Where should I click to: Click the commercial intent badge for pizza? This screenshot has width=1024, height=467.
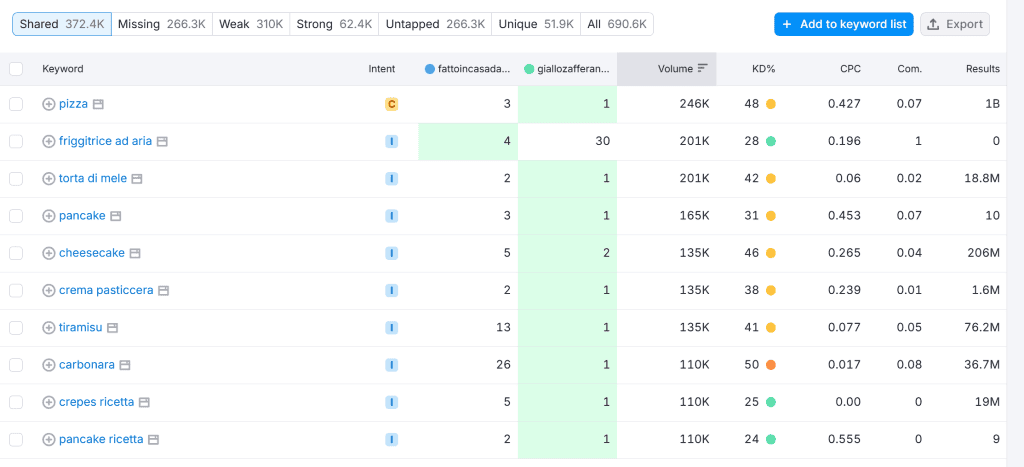point(391,104)
